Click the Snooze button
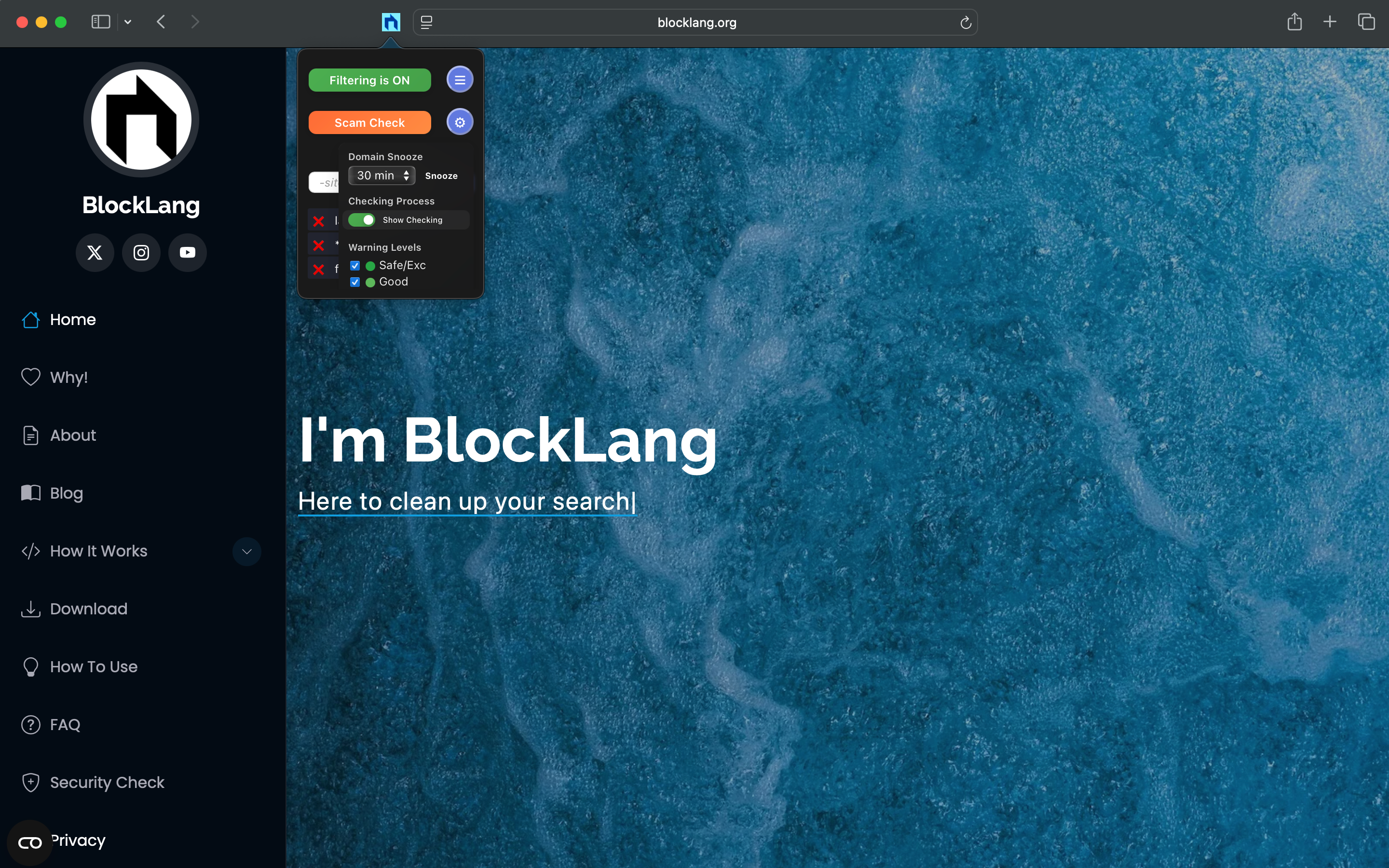Screen dimensions: 1389x868 tap(441, 176)
